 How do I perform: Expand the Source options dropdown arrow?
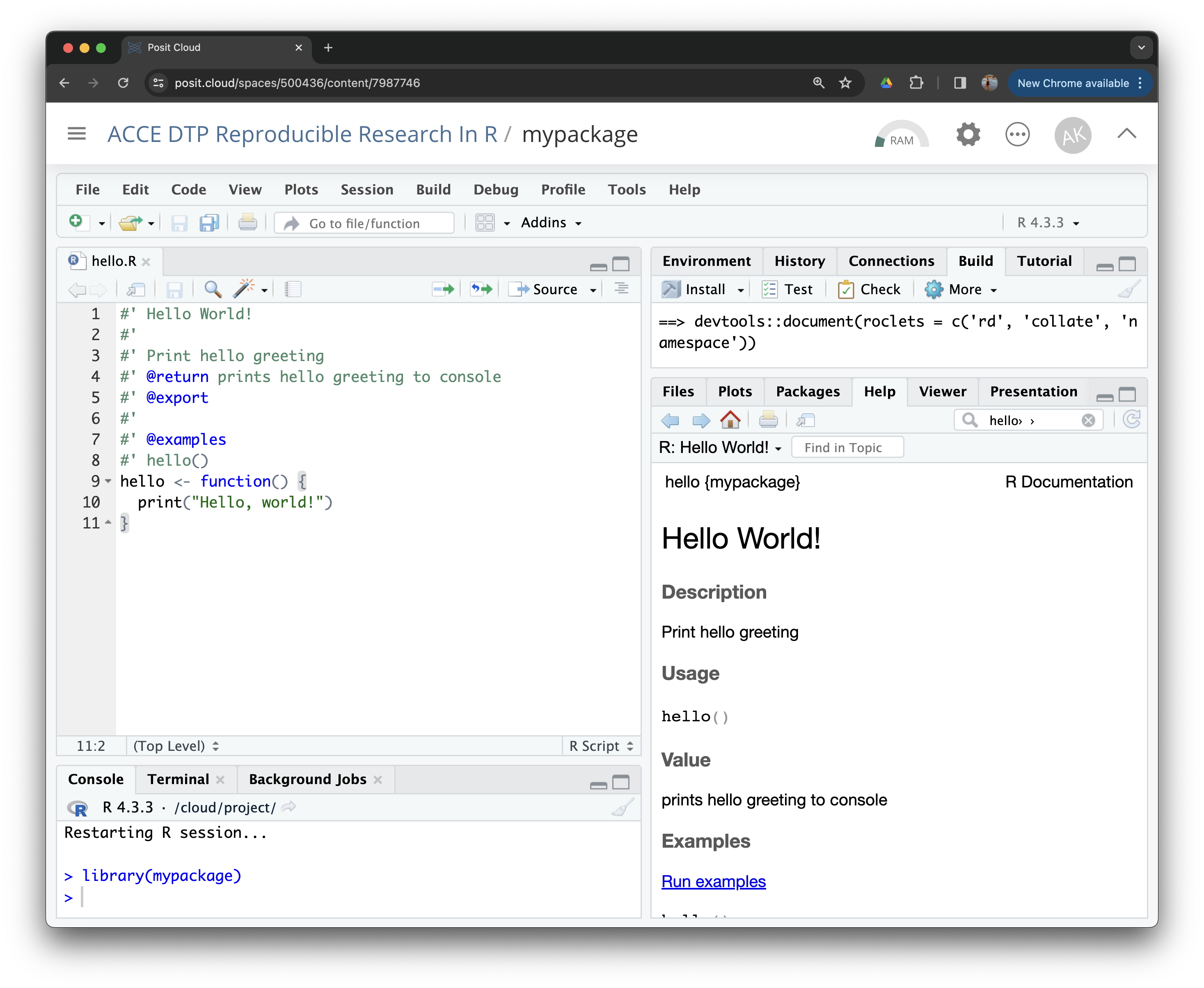click(593, 290)
